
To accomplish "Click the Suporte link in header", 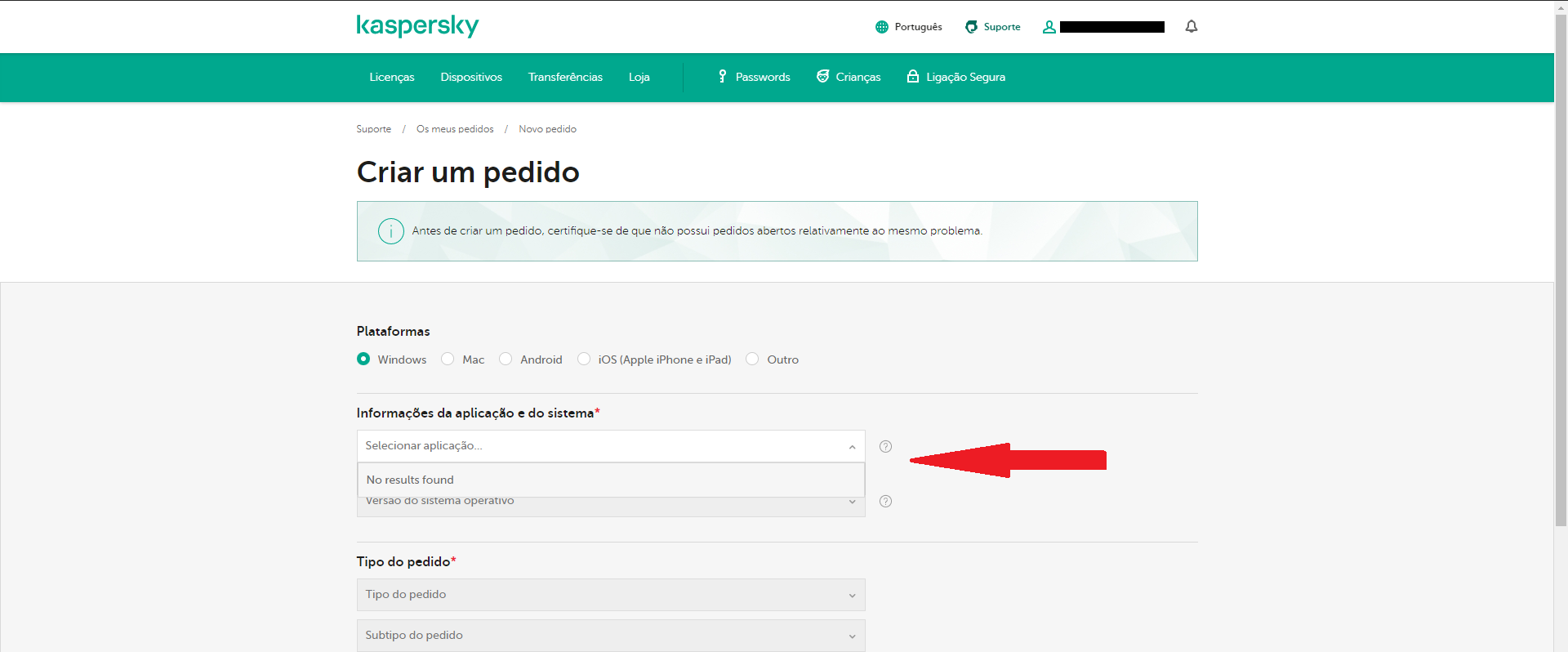I will (x=1002, y=27).
